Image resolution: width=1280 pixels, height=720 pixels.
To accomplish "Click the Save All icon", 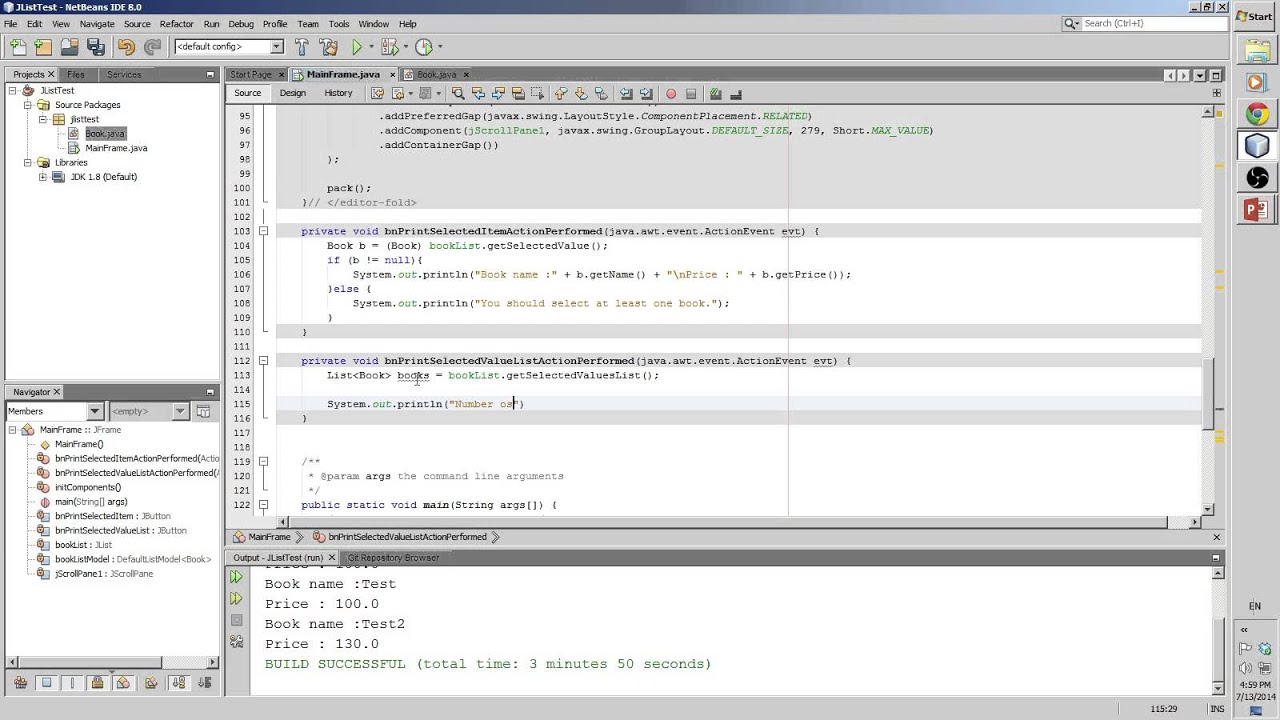I will (95, 47).
